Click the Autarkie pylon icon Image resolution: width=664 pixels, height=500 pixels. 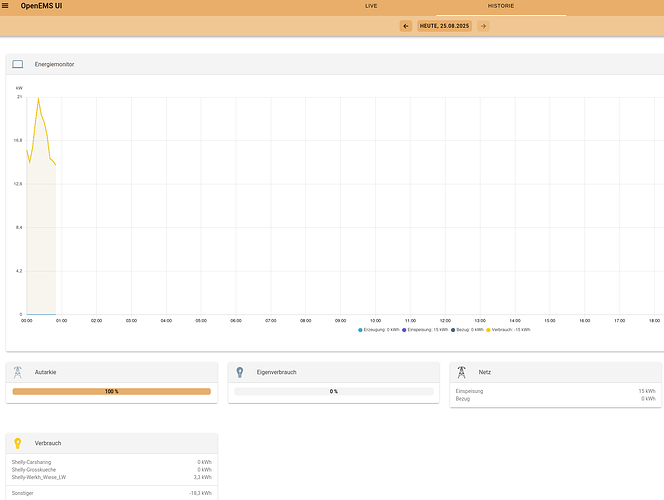[17, 372]
